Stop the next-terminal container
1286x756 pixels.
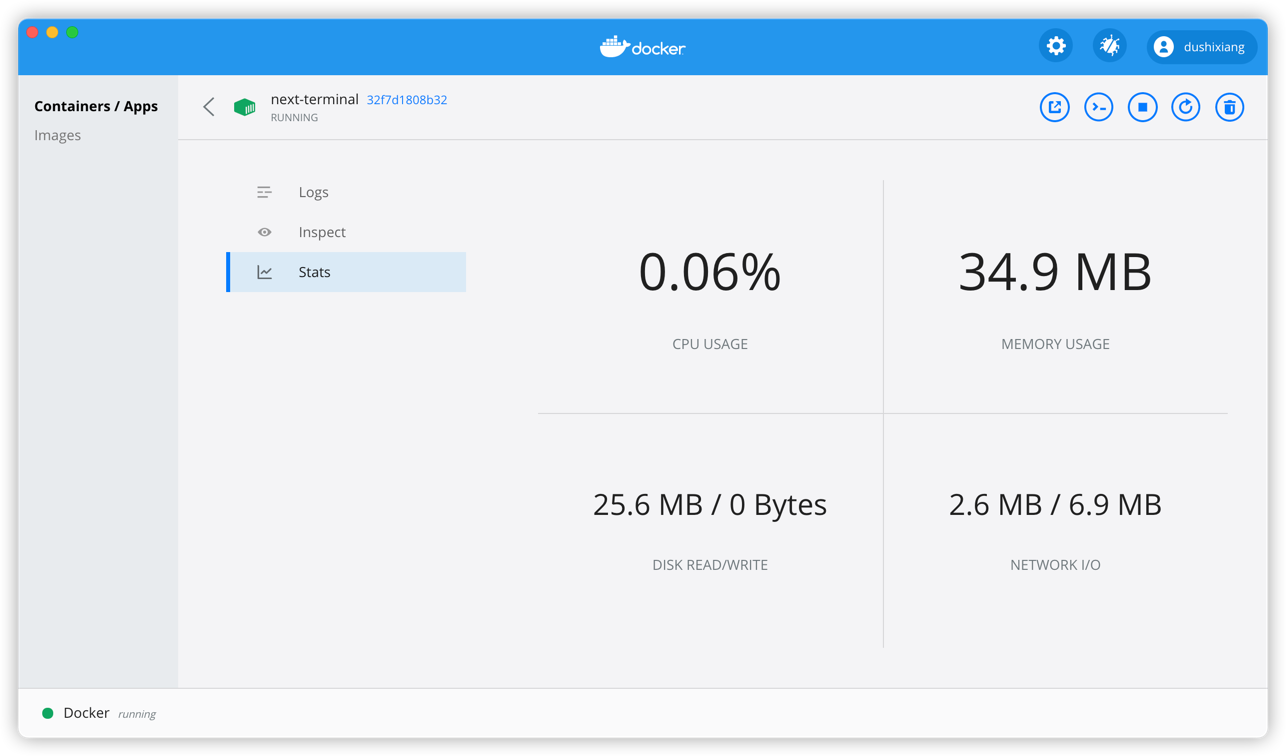(1142, 107)
